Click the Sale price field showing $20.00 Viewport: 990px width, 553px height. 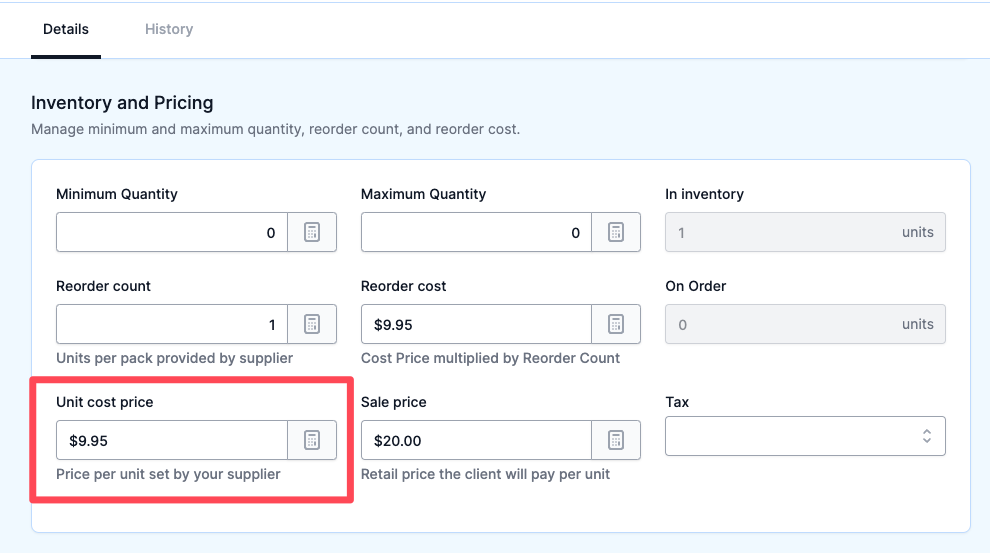tap(476, 440)
